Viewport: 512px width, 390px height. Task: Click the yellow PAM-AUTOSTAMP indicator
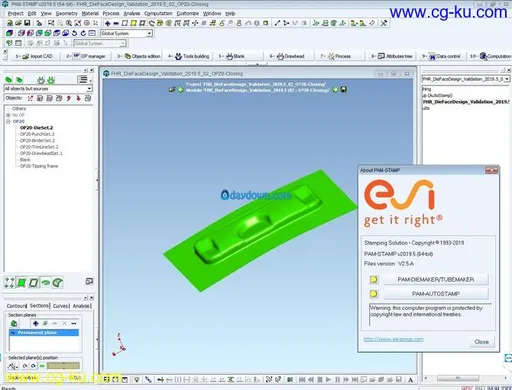click(x=374, y=294)
